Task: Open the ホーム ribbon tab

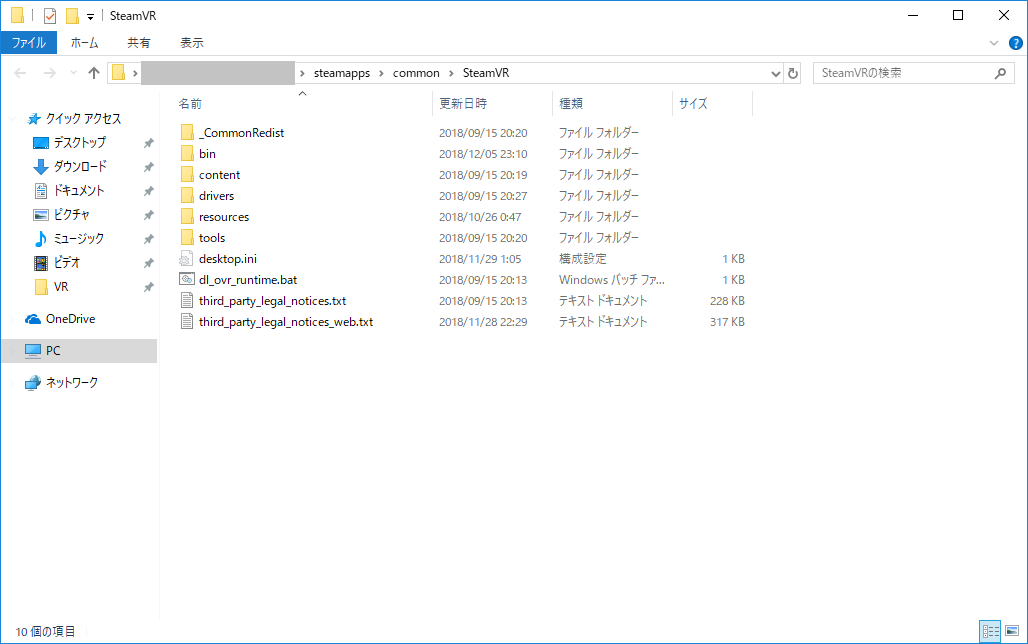Action: [x=85, y=43]
